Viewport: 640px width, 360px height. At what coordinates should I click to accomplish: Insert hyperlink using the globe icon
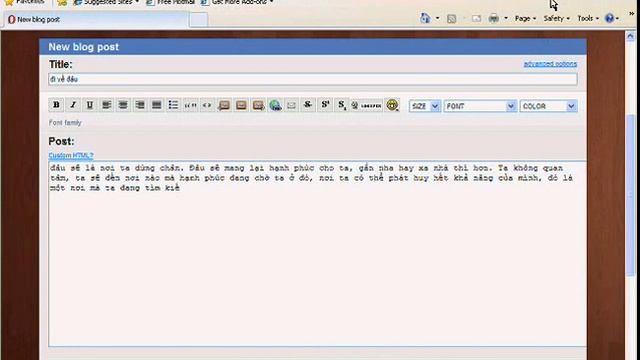pyautogui.click(x=276, y=105)
